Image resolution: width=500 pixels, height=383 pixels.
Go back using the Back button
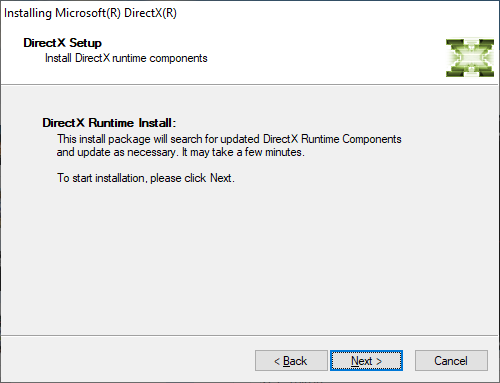tap(291, 360)
